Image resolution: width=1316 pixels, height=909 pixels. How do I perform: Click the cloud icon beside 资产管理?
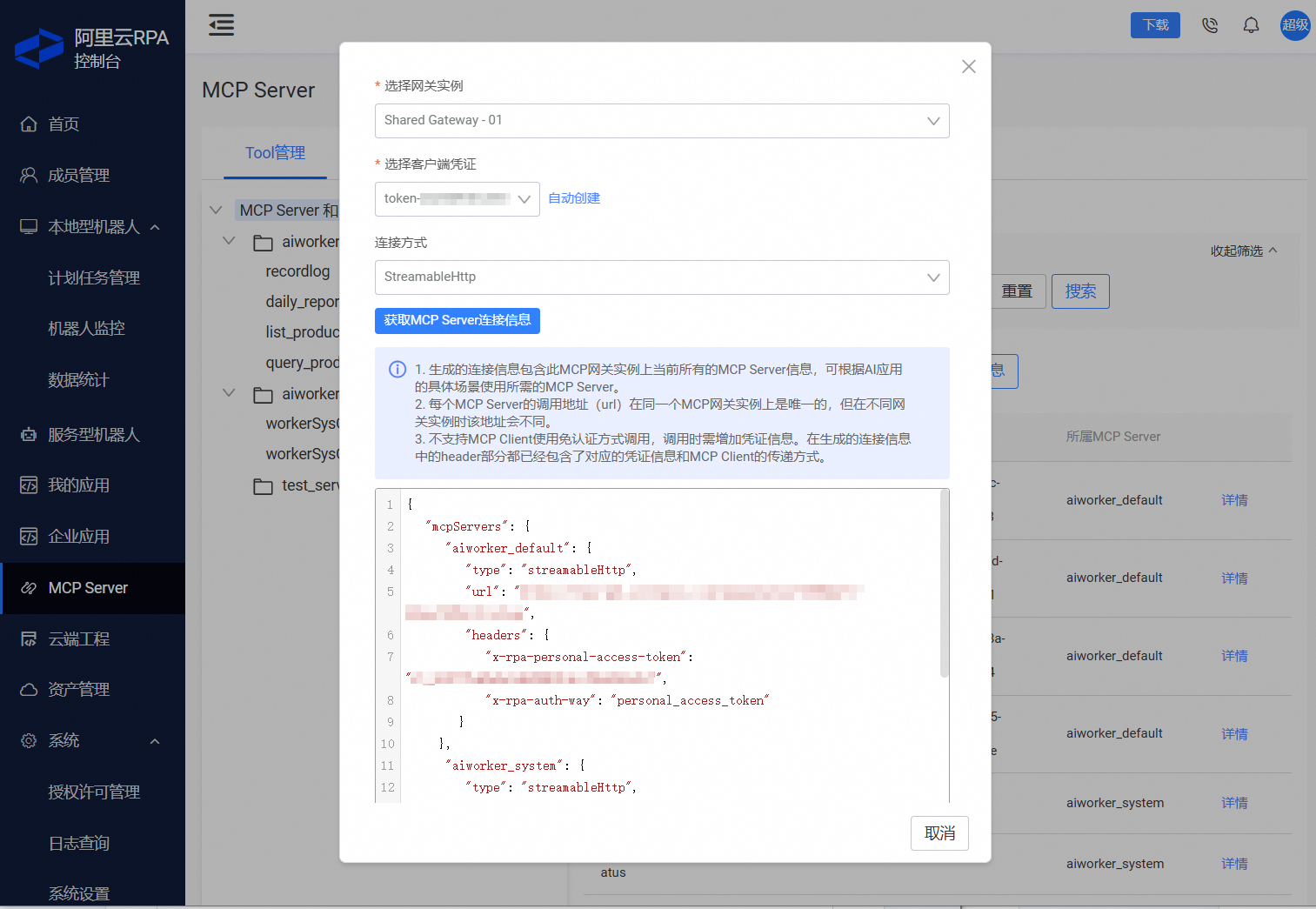click(x=29, y=690)
